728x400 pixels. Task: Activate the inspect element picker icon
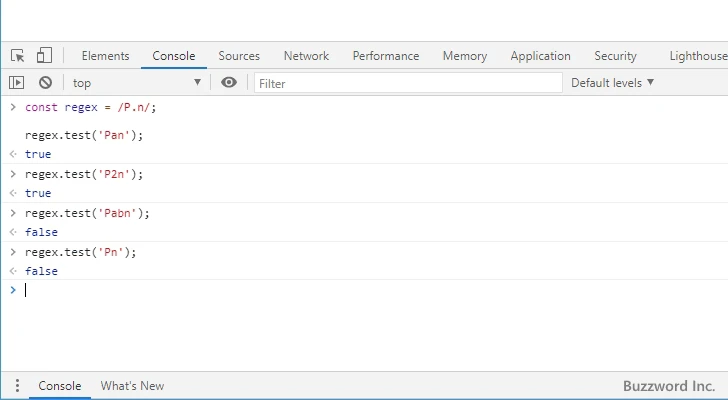click(x=18, y=56)
